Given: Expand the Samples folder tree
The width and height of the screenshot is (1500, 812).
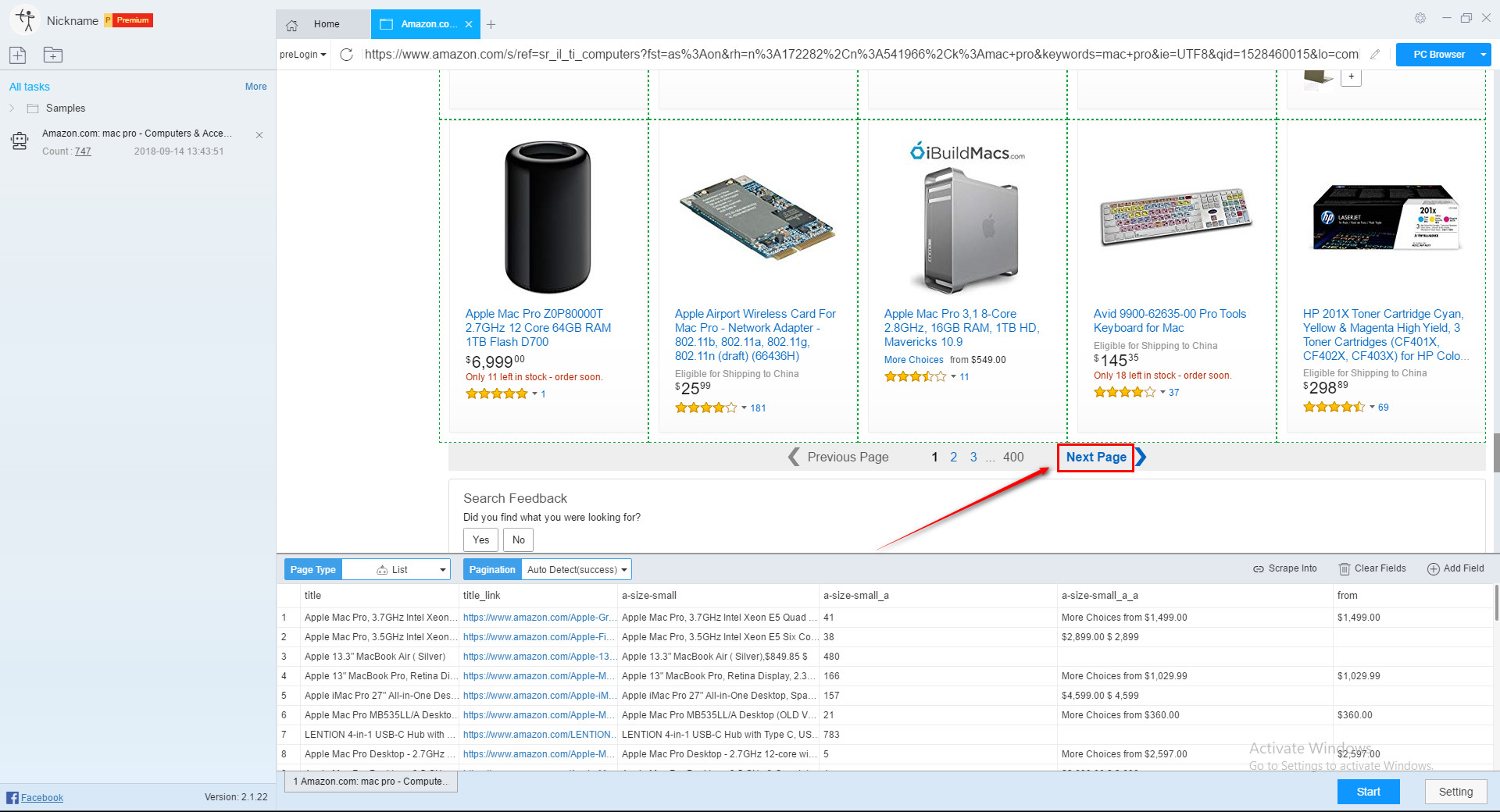Looking at the screenshot, I should [12, 109].
